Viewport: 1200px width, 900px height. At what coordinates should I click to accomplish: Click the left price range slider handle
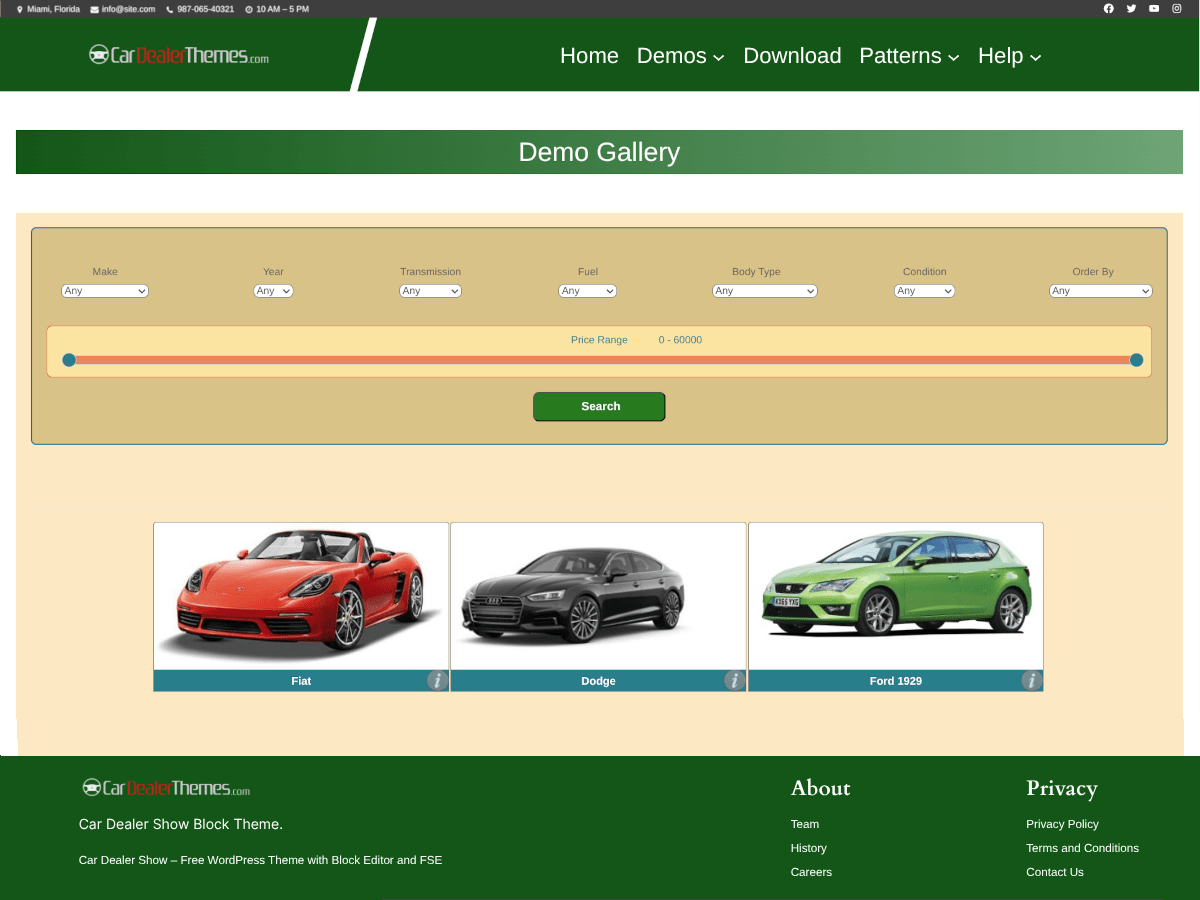[x=69, y=360]
